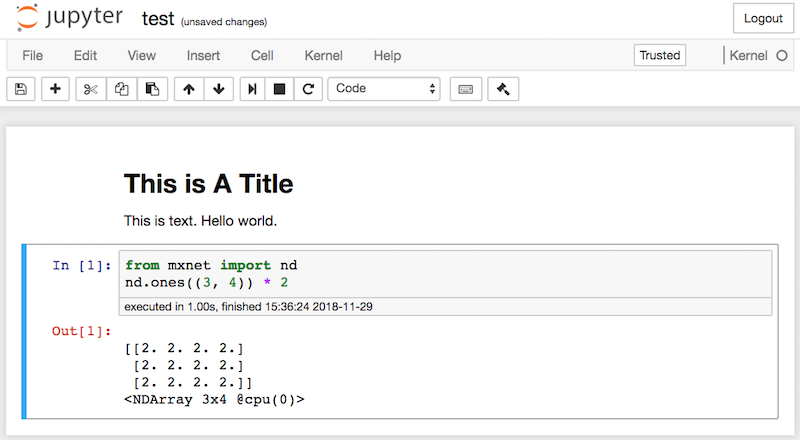Viewport: 800px width, 440px height.
Task: Click the save and checkpoint icon
Action: coord(21,89)
